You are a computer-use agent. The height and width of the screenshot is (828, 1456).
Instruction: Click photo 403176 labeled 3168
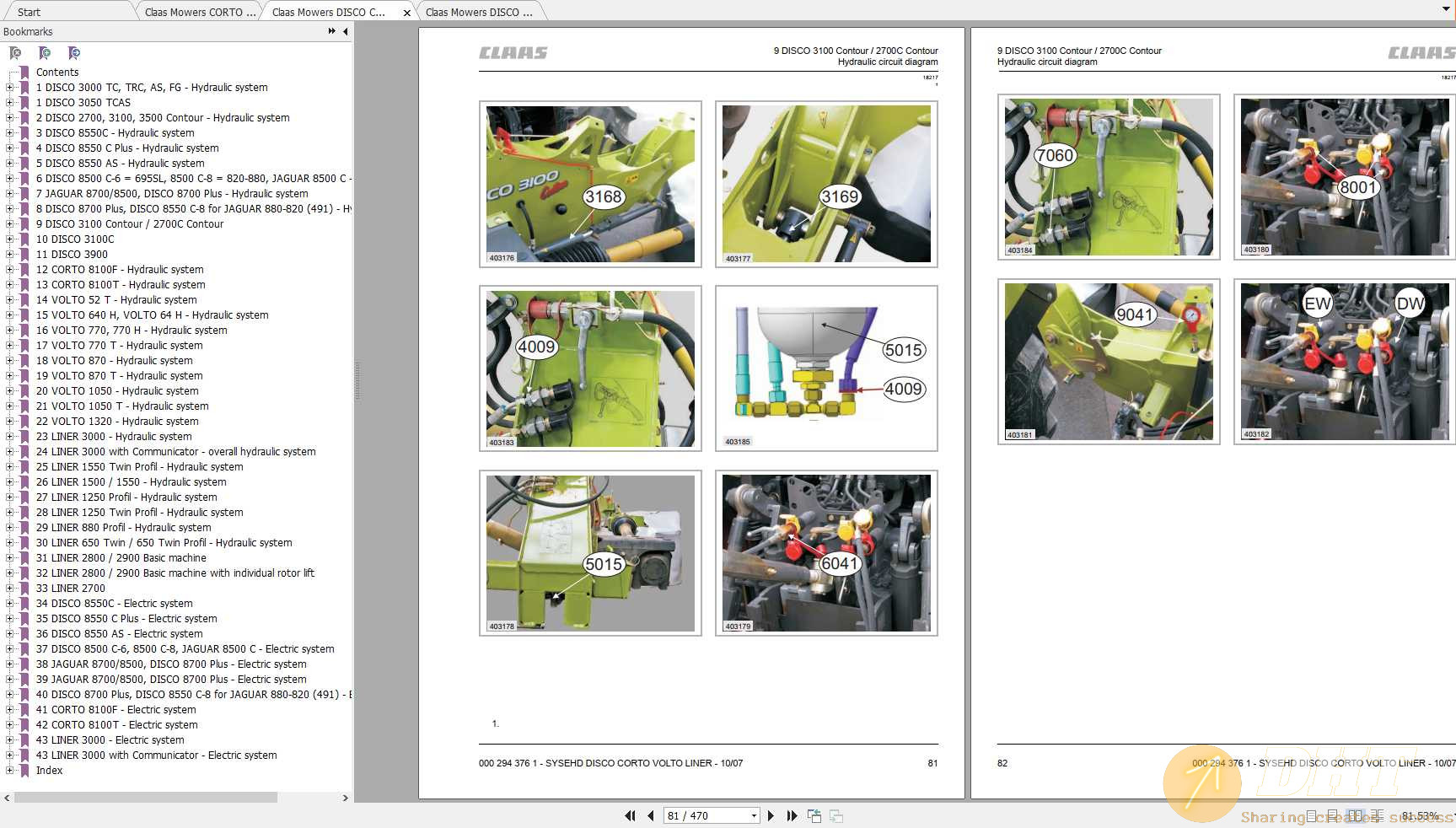tap(590, 184)
